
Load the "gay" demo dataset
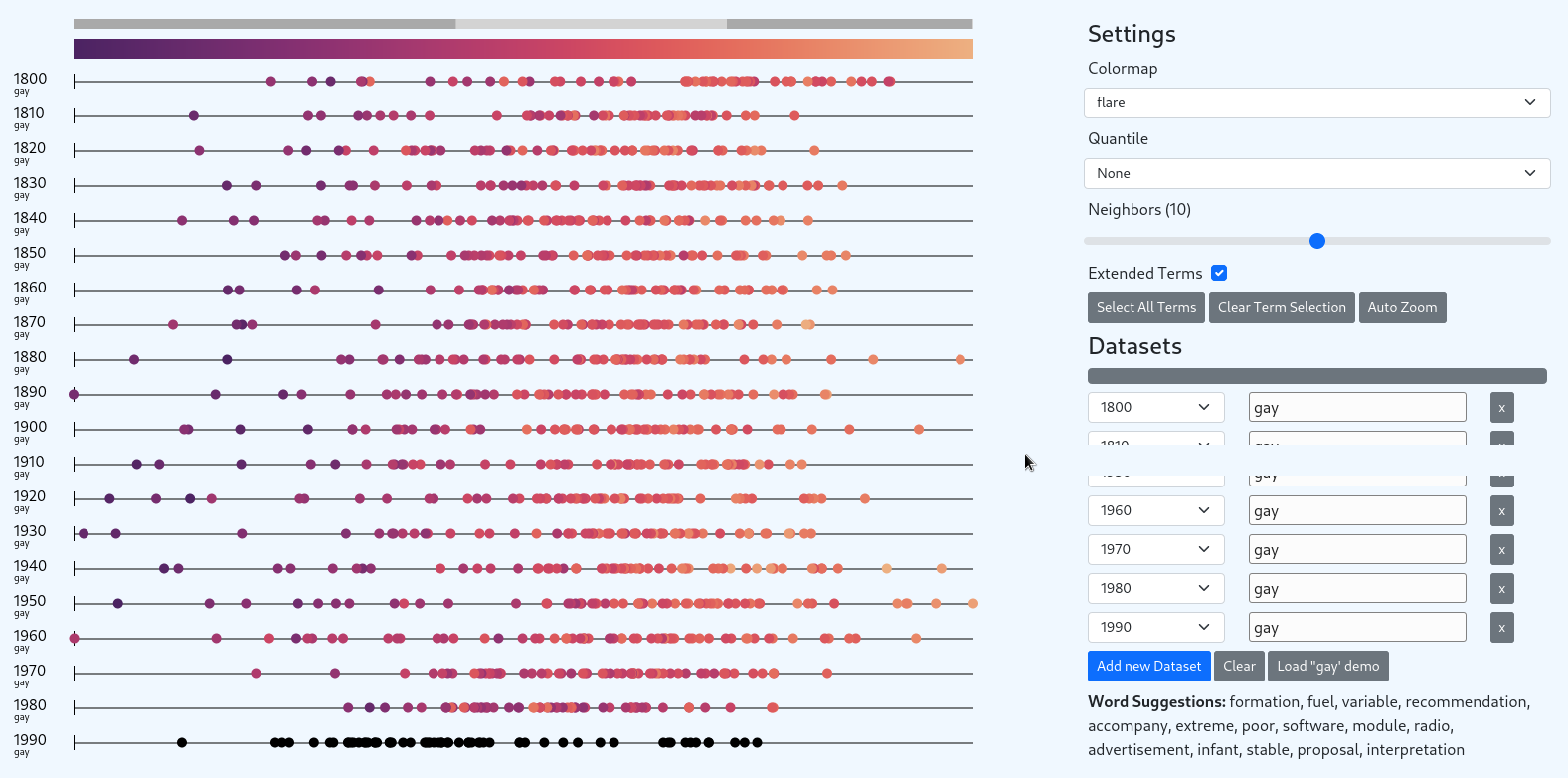(x=1327, y=666)
